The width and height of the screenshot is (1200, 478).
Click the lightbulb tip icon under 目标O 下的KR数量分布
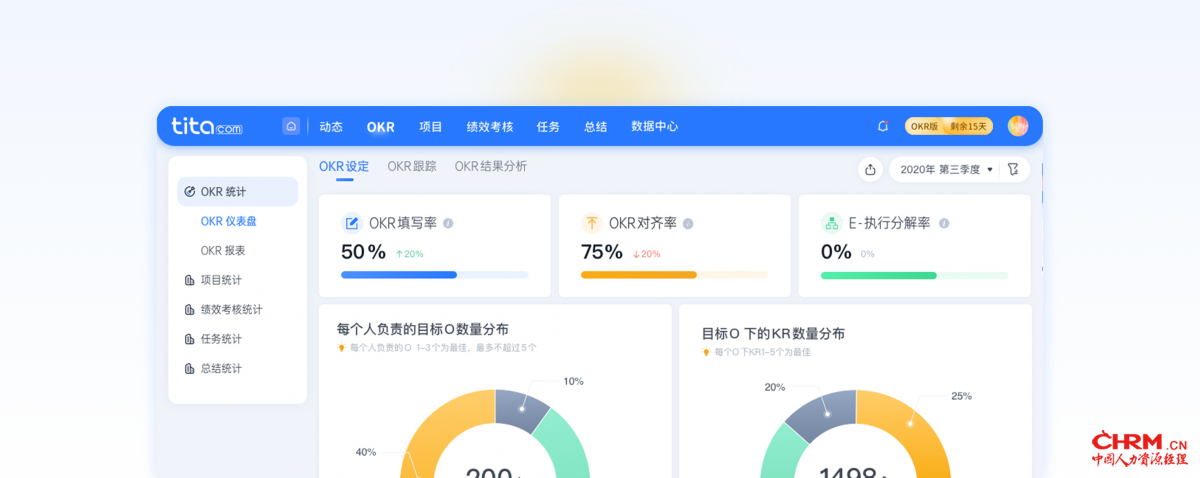(x=706, y=352)
